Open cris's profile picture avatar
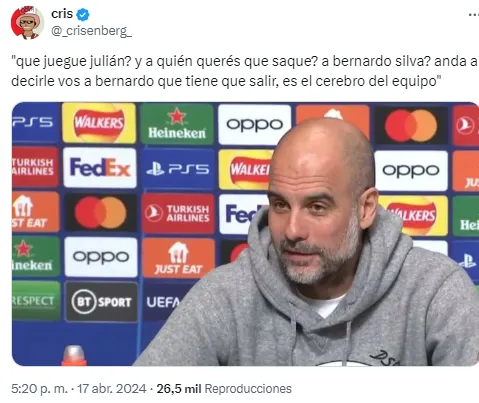 click(27, 22)
